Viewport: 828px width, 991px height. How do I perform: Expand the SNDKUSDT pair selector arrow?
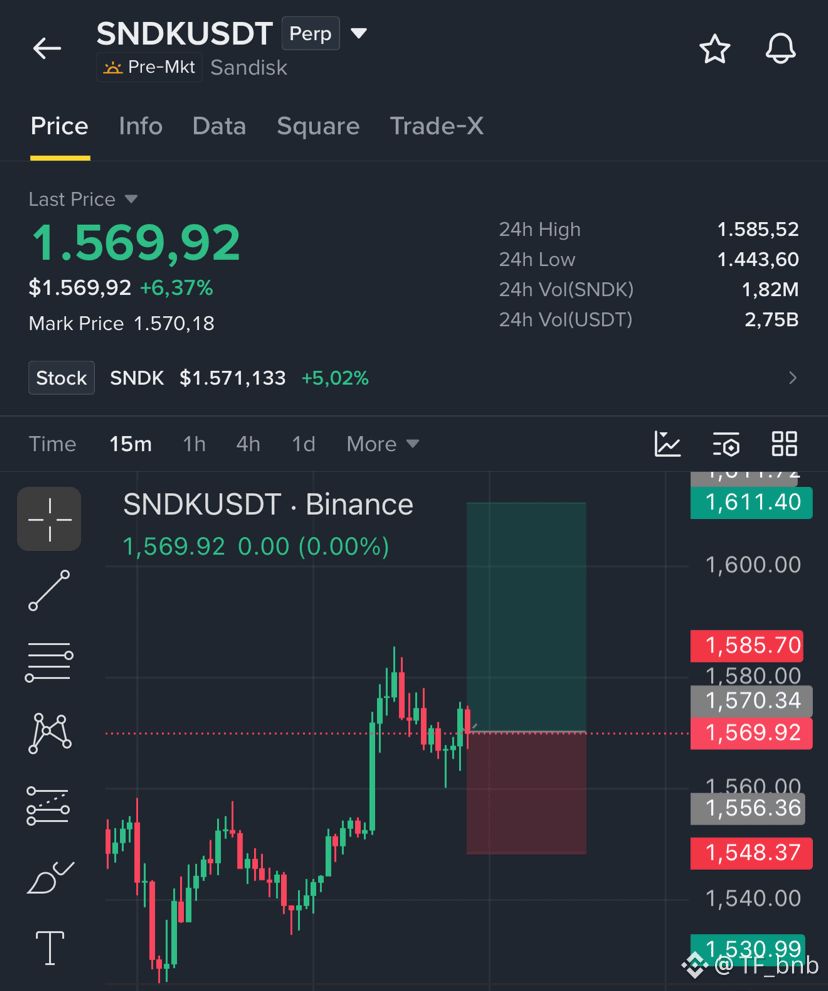[x=359, y=33]
